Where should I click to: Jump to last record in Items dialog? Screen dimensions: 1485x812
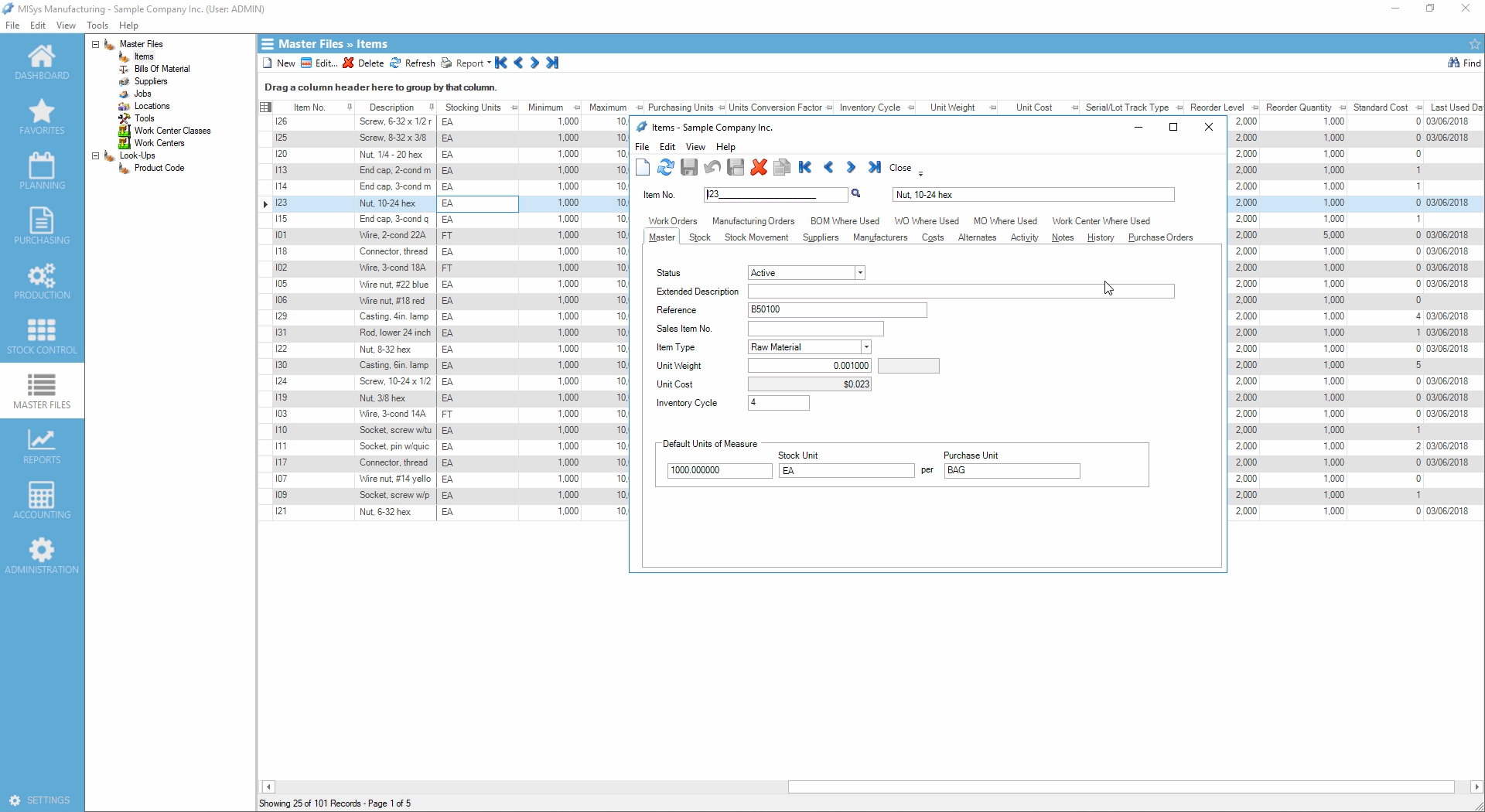[875, 168]
